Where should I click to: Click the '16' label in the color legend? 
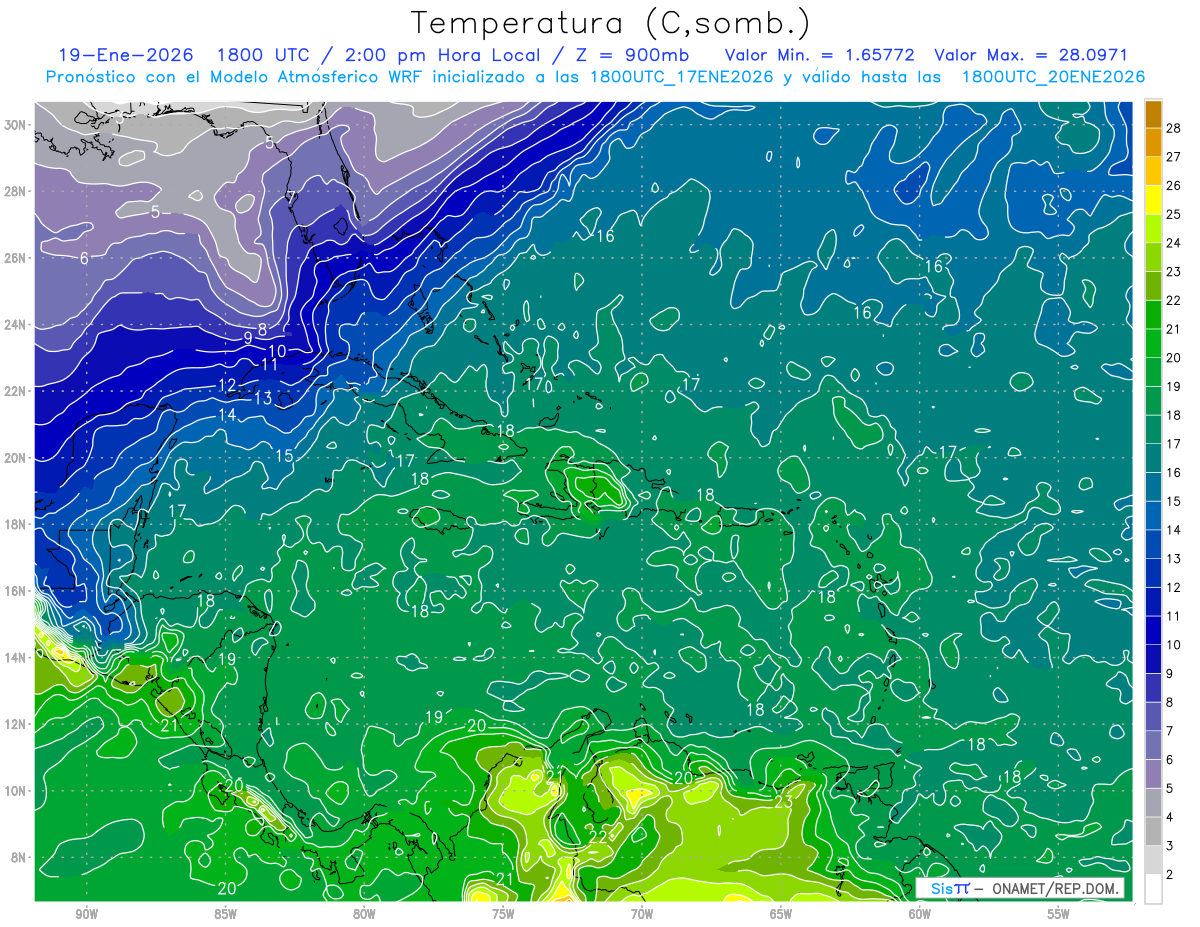pyautogui.click(x=1175, y=473)
